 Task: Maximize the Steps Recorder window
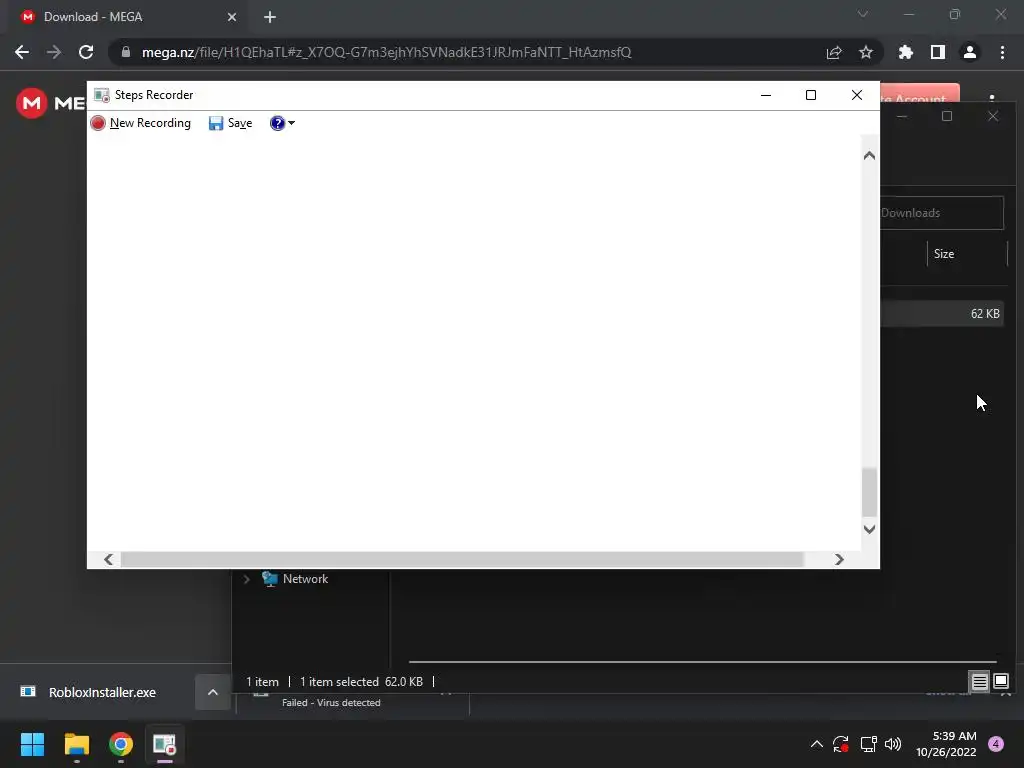point(811,95)
